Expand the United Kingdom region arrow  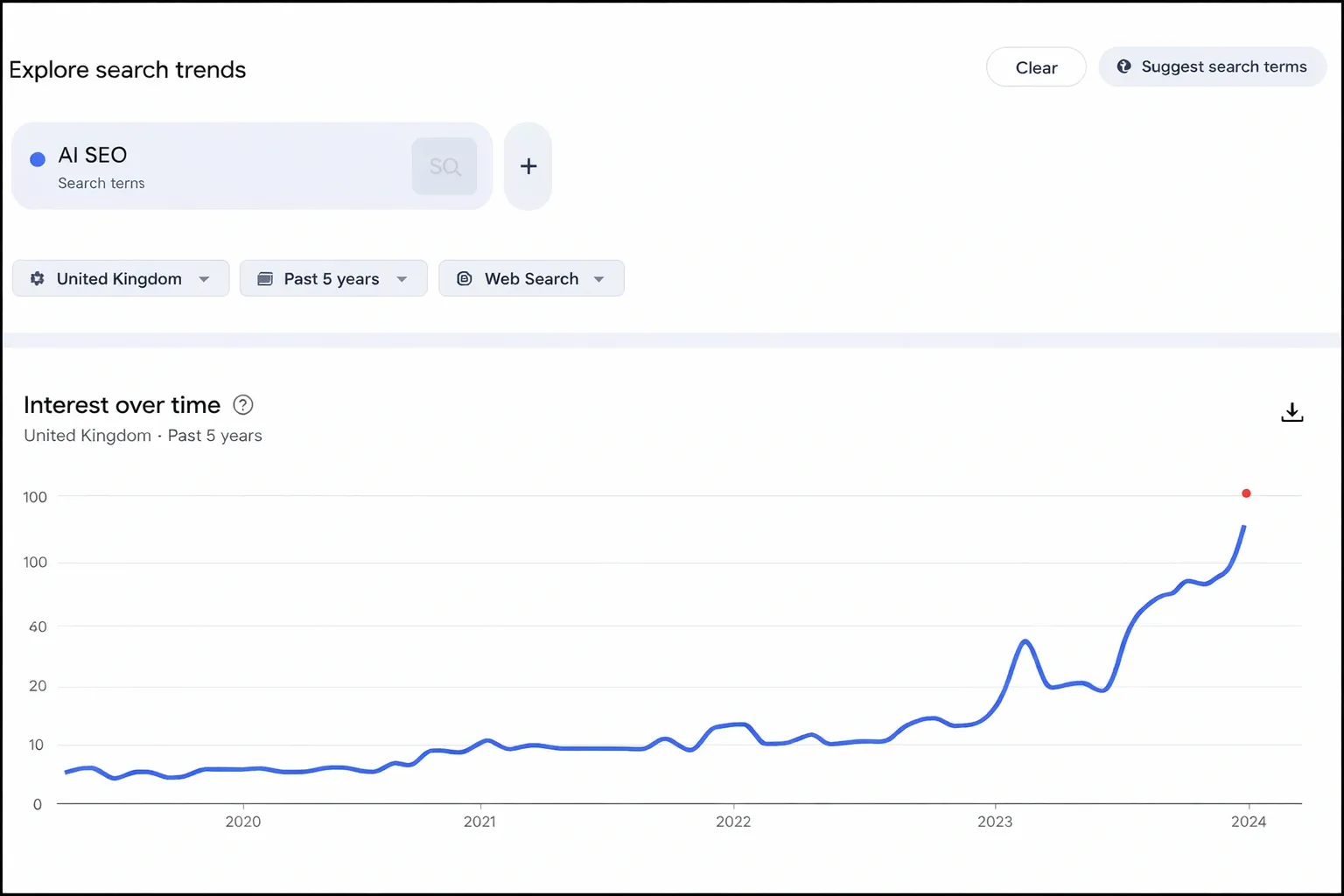point(204,279)
